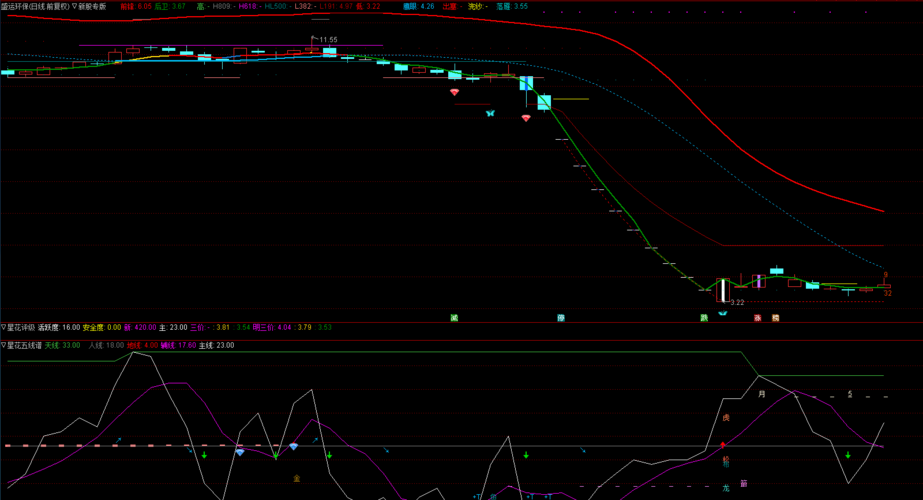This screenshot has height=500, width=923.
Task: Click the 后卫: 3.67 header value
Action: pos(170,6)
